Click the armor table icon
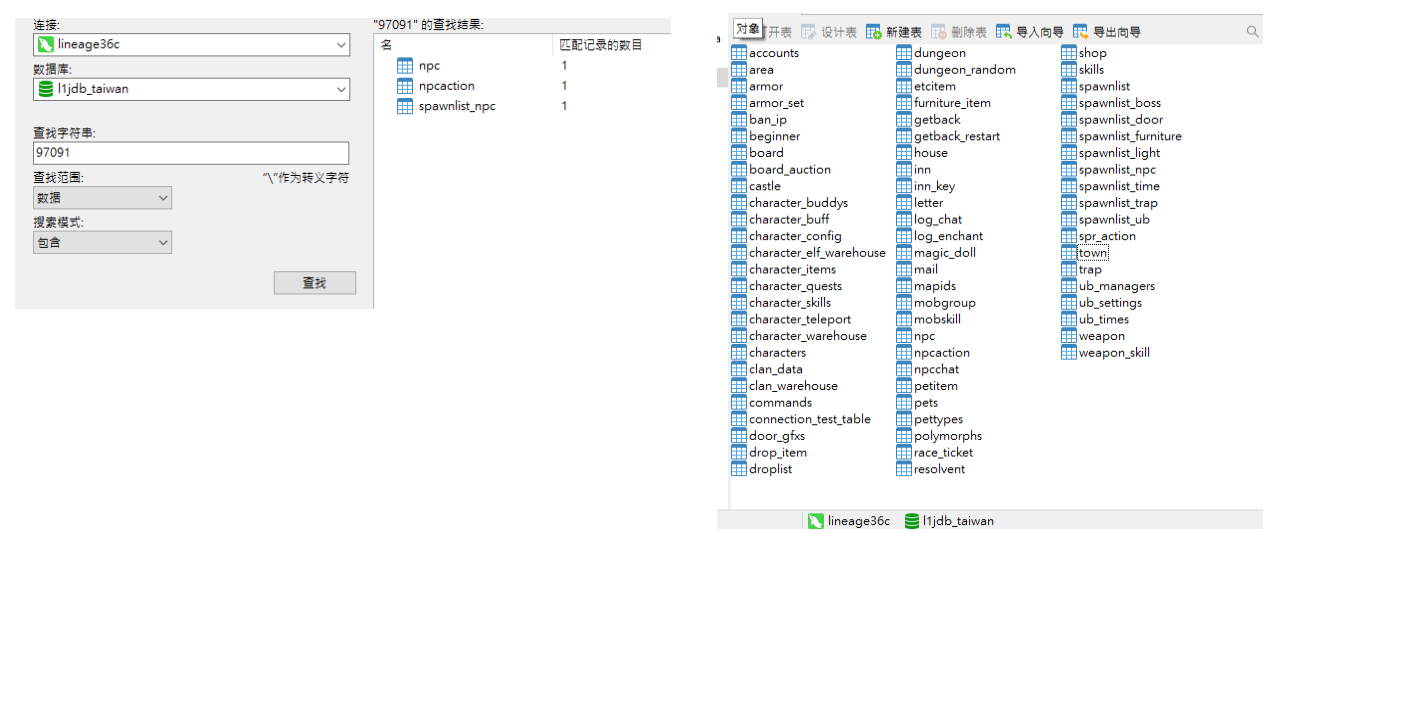This screenshot has width=1416, height=712. click(739, 86)
